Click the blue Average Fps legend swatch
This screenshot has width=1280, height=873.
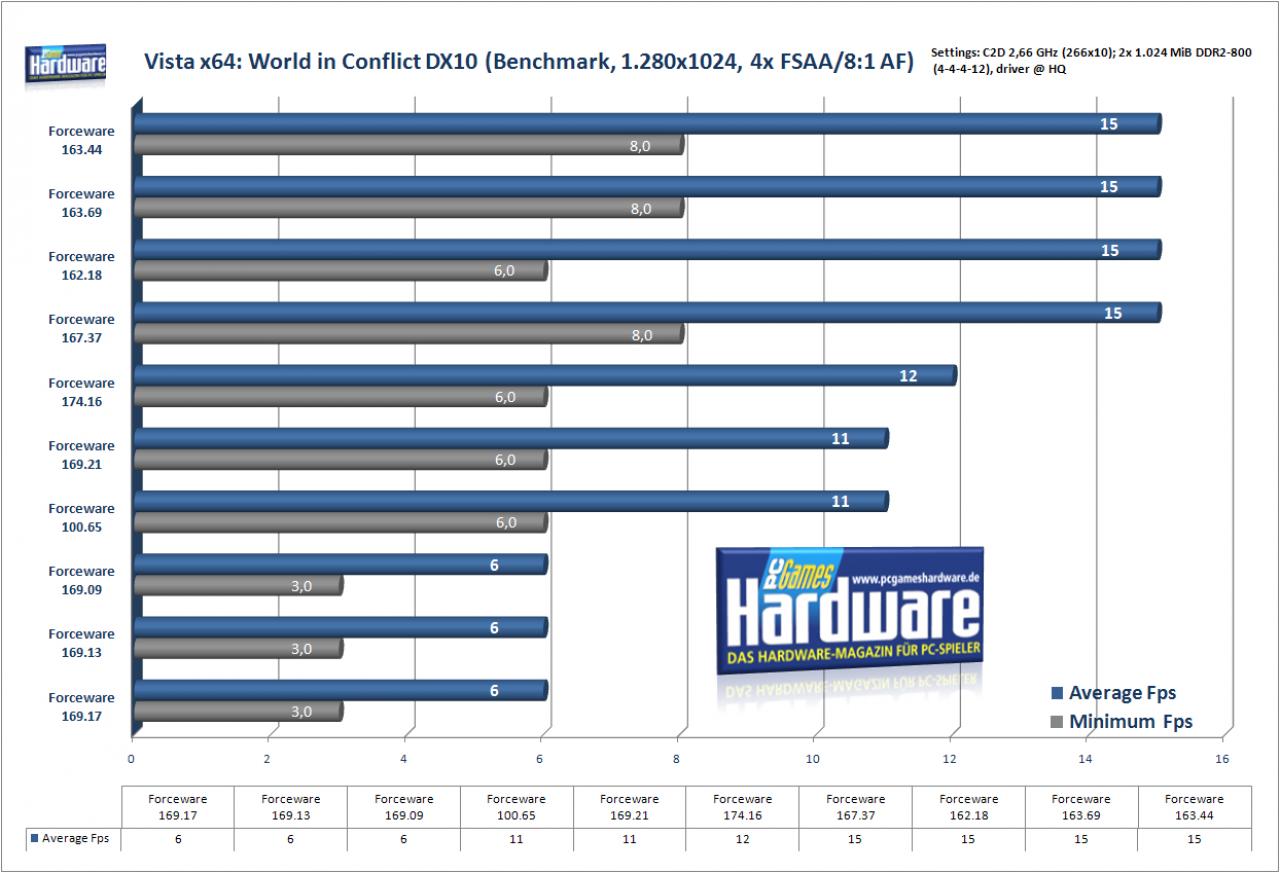[1056, 693]
